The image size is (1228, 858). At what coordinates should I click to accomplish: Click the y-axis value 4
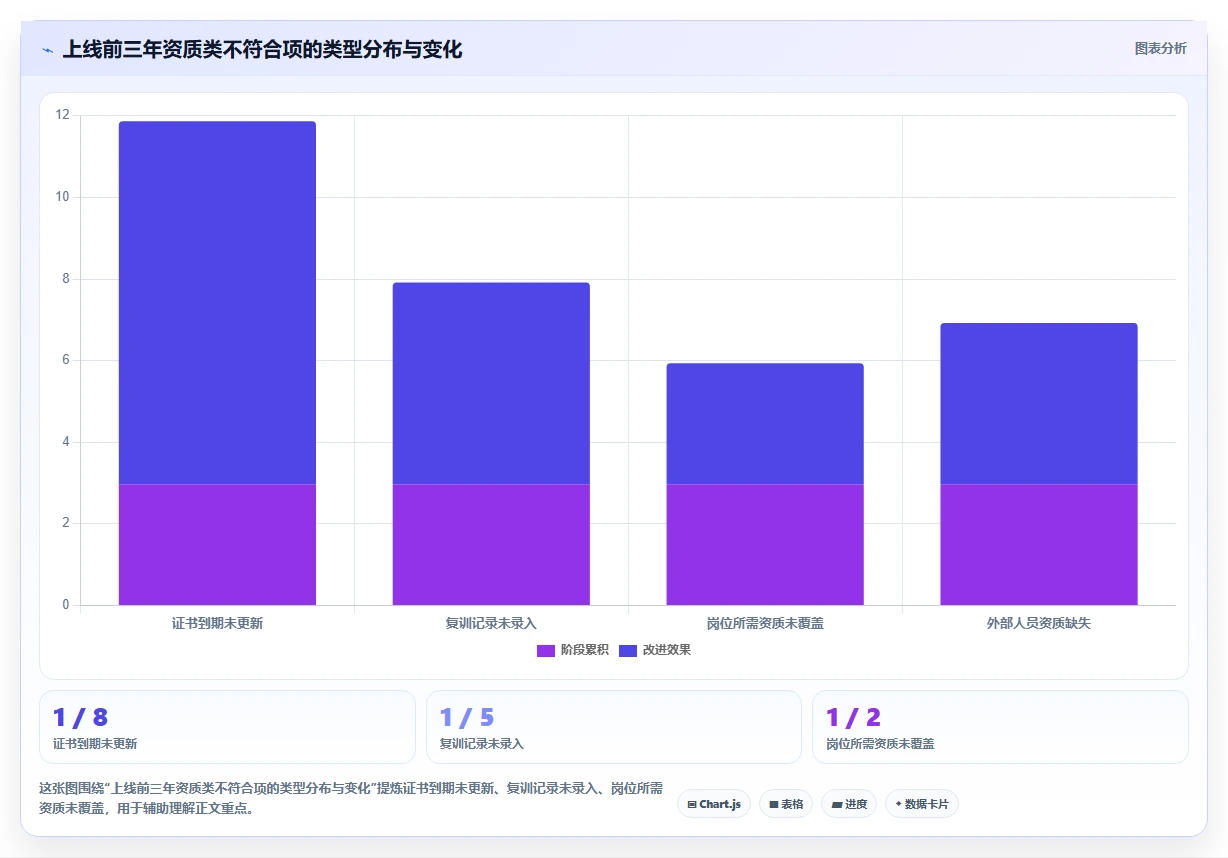66,442
